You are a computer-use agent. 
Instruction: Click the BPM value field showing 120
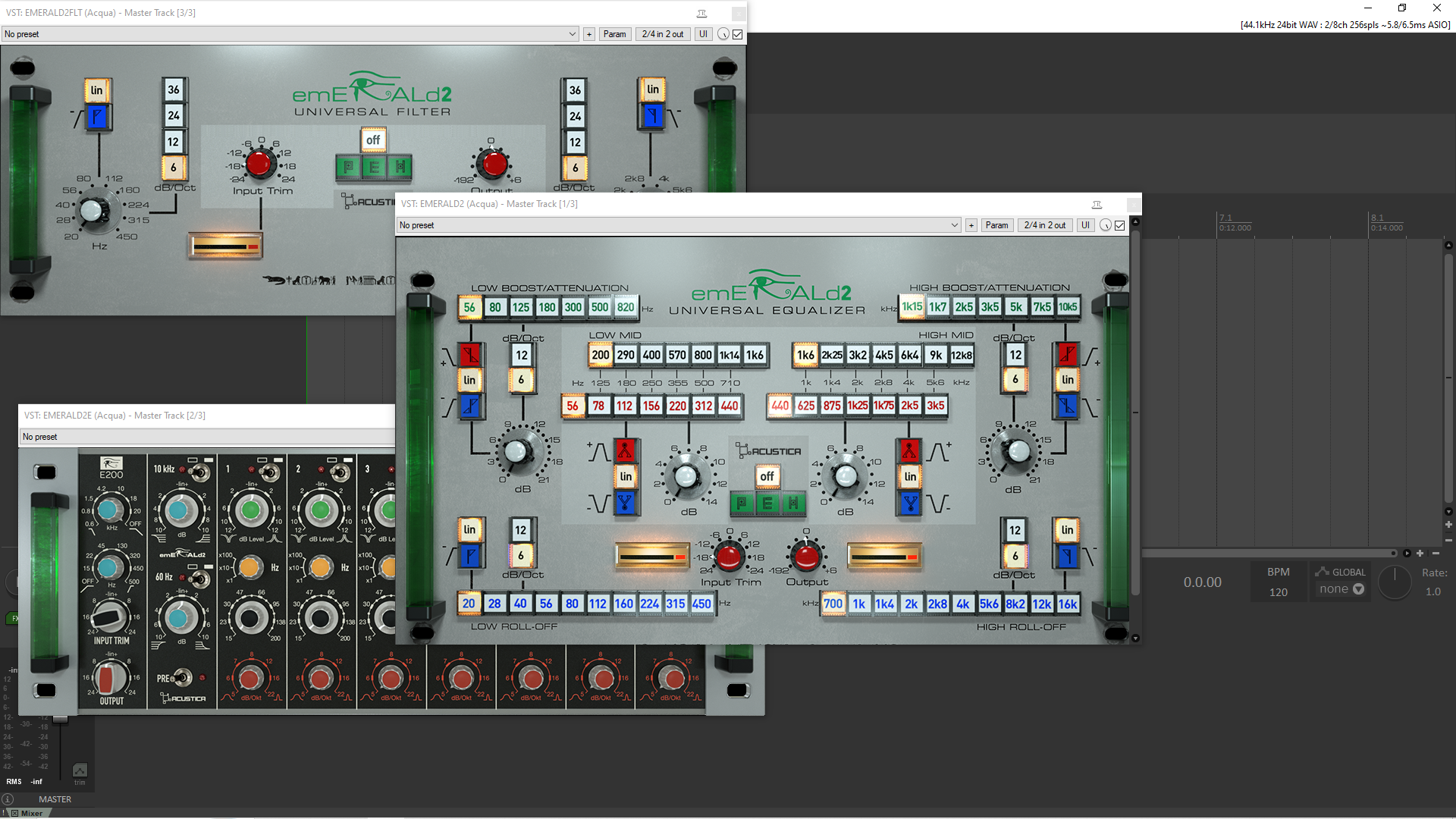(1279, 591)
